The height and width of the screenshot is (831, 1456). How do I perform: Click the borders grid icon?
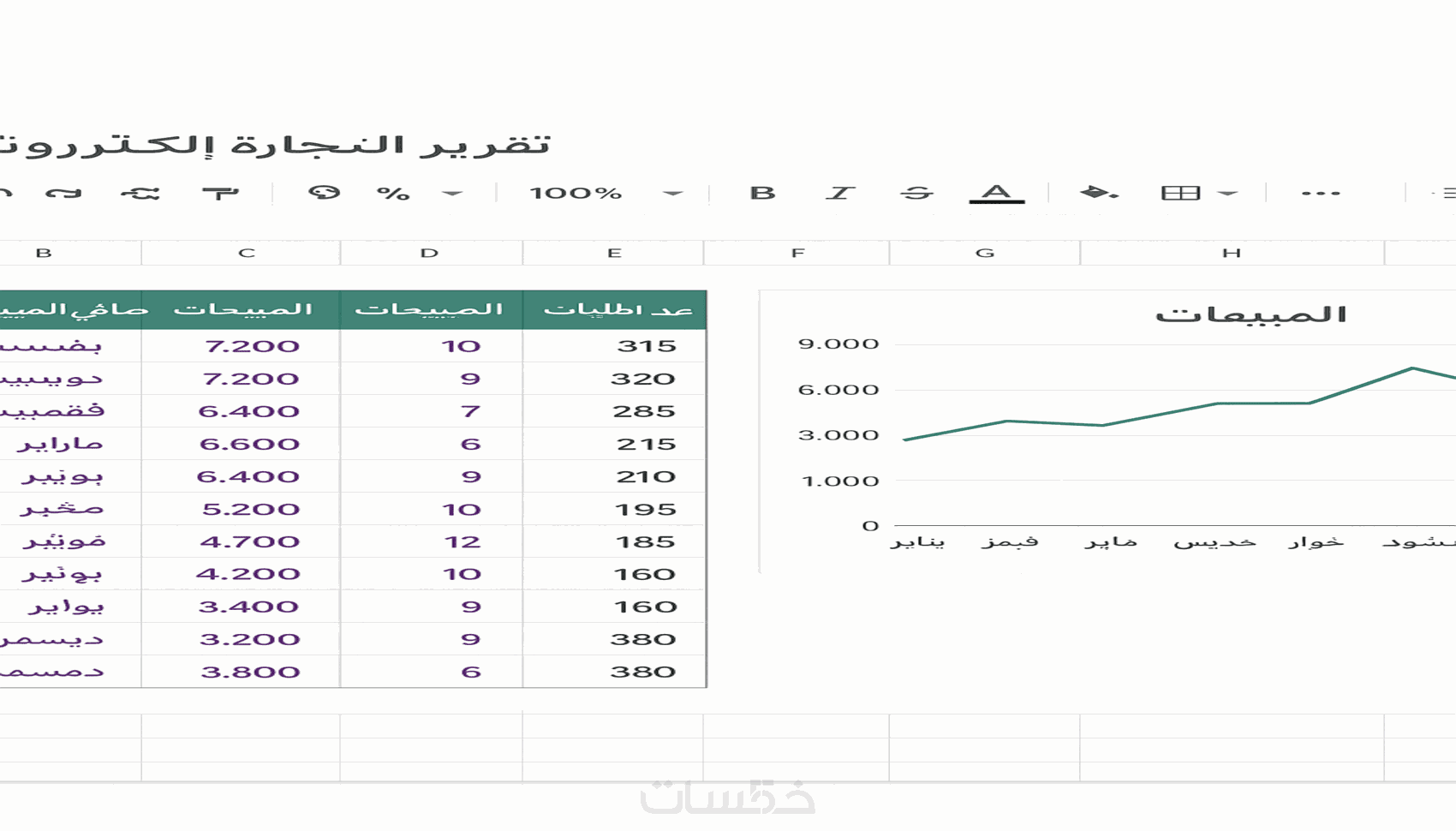click(x=1179, y=193)
